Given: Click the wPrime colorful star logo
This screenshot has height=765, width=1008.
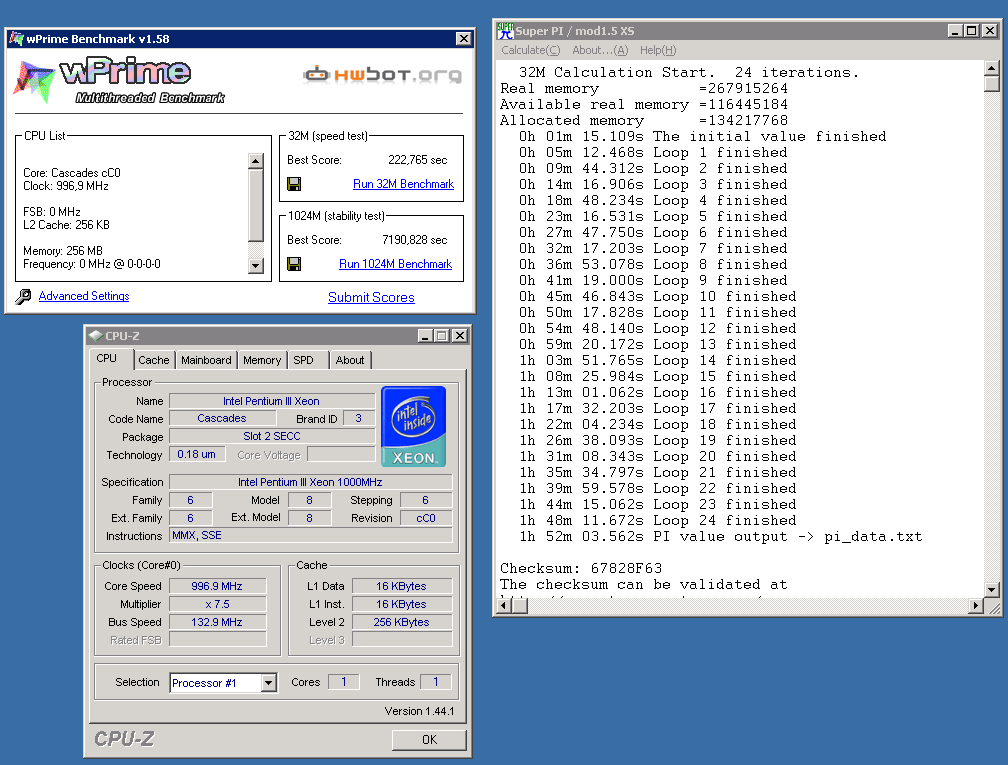Looking at the screenshot, I should point(35,82).
